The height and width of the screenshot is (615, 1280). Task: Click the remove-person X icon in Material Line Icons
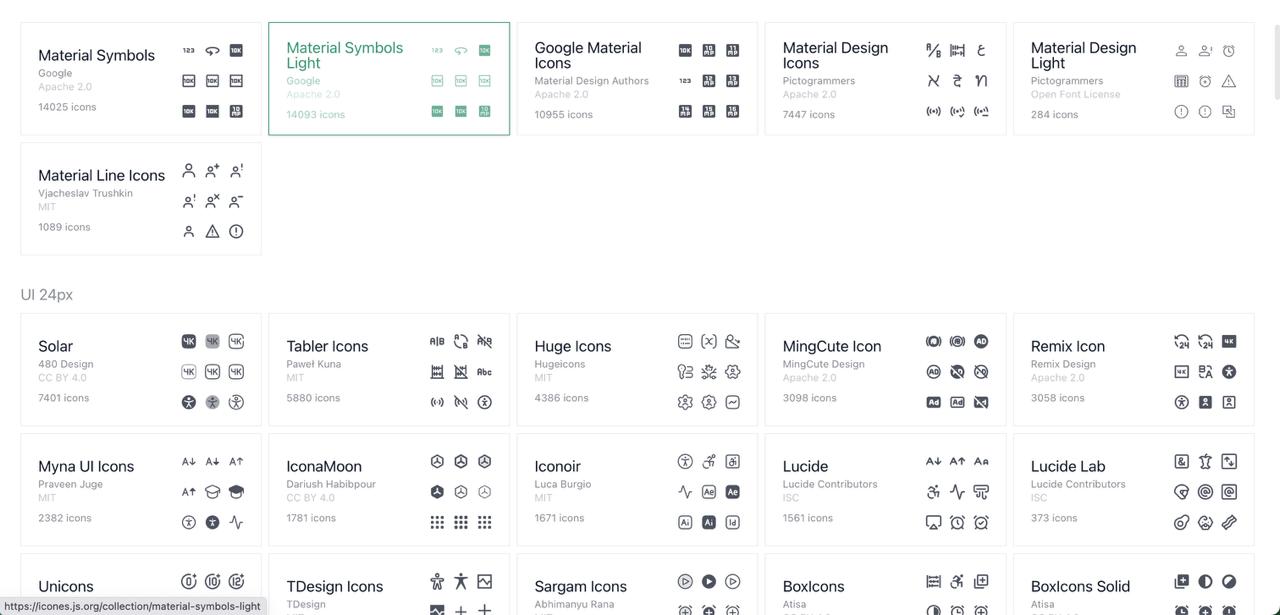(x=212, y=201)
